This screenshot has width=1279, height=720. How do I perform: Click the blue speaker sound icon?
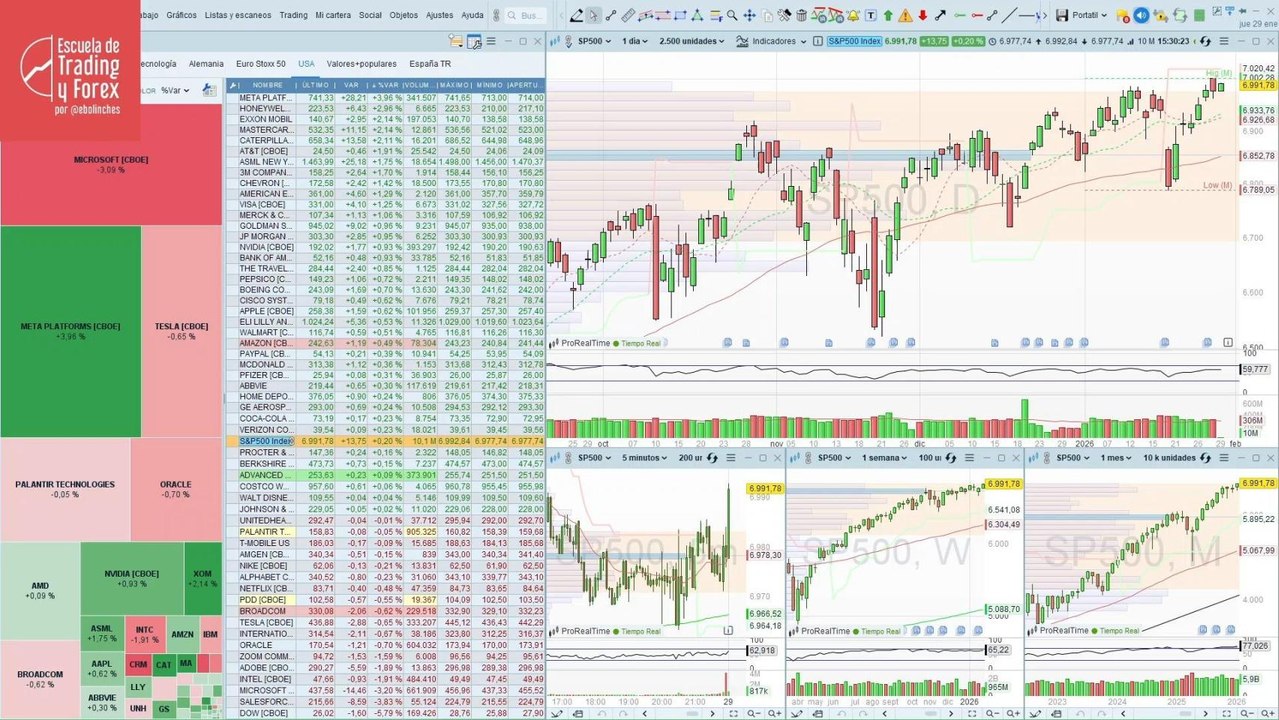pos(1142,15)
